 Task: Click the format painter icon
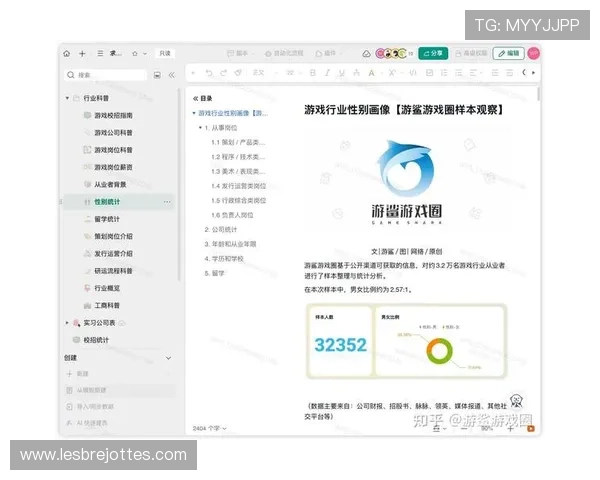(x=238, y=73)
